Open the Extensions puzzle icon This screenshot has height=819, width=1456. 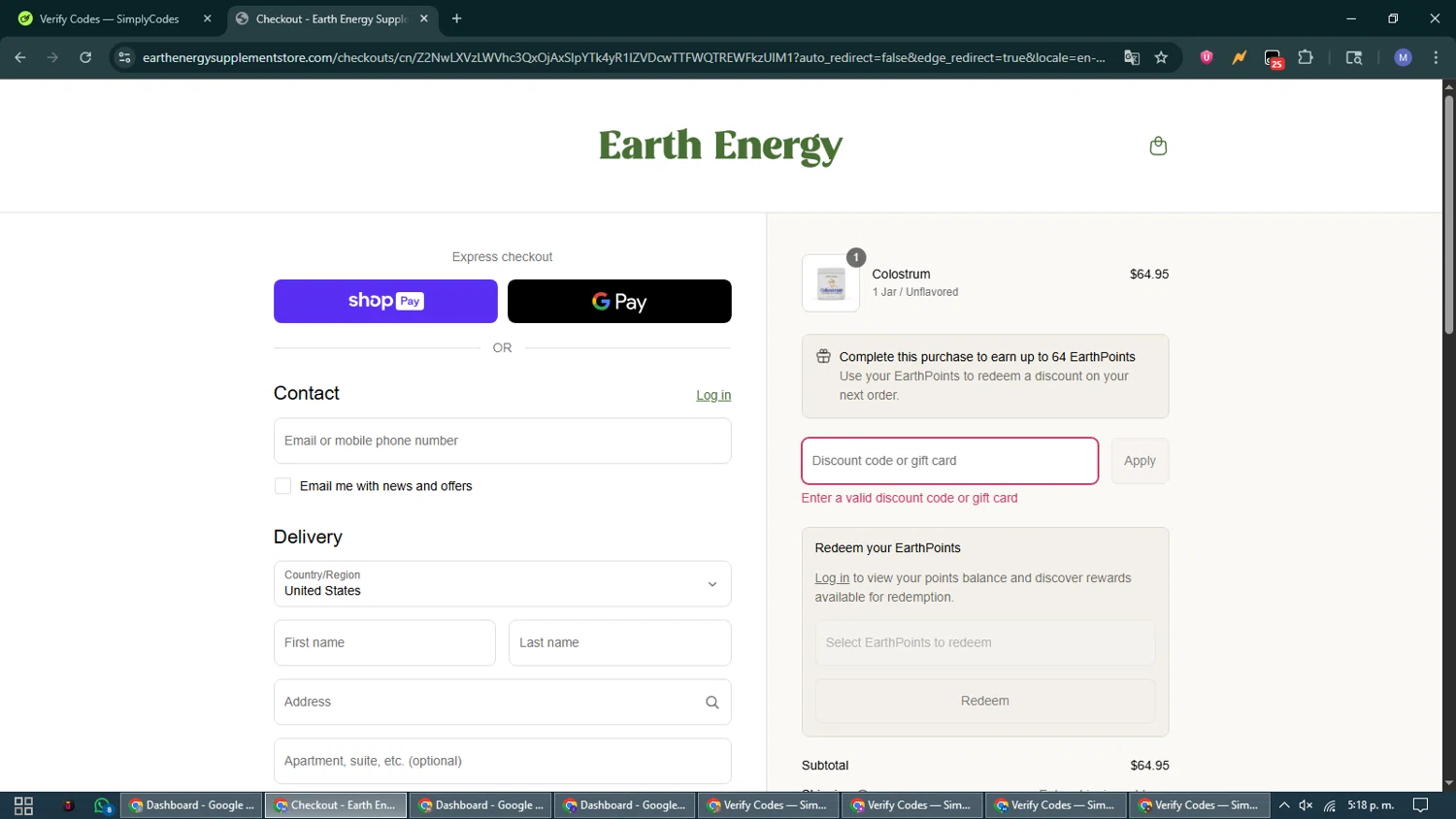1306,57
